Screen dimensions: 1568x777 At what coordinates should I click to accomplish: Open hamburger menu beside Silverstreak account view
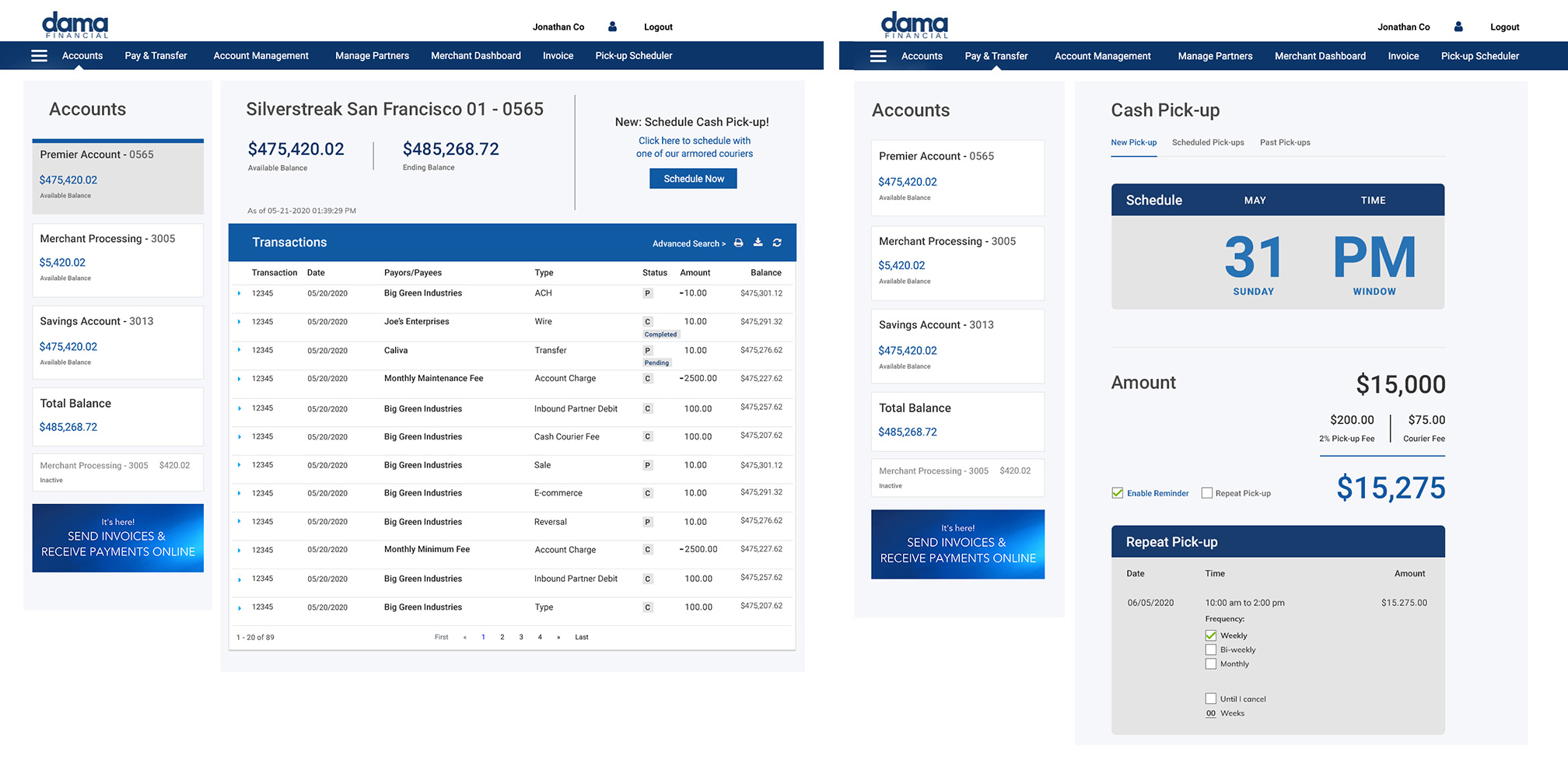click(39, 56)
